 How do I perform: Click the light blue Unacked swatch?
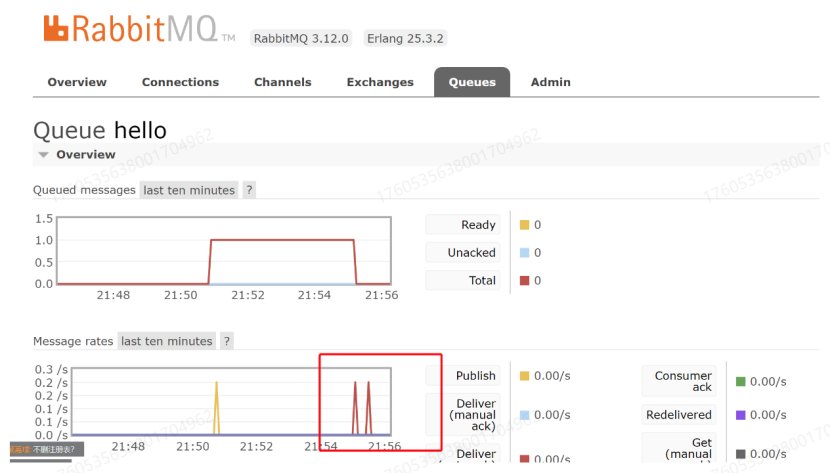point(525,253)
